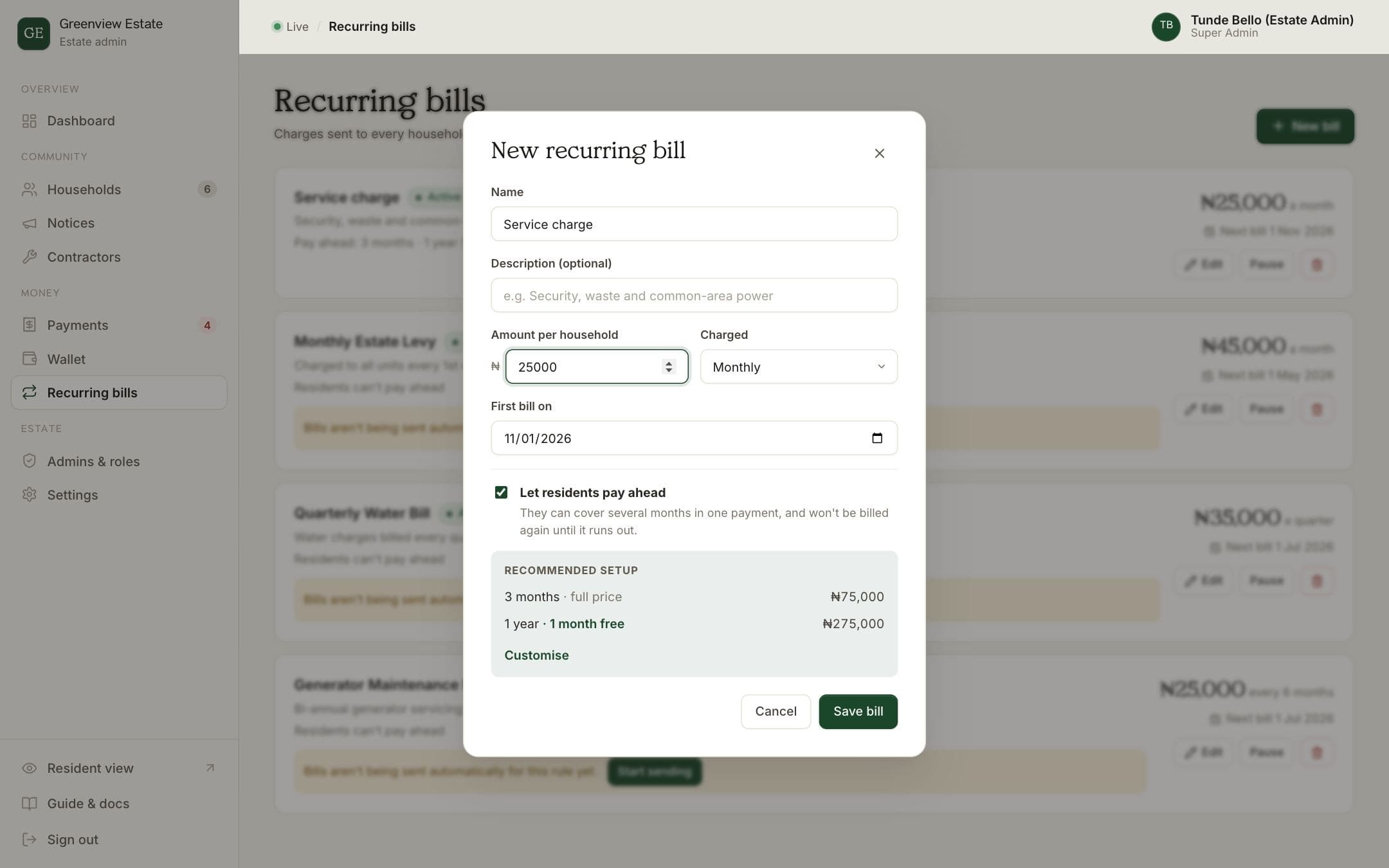
Task: Click the GE Greenview Estate logo
Action: 33,33
